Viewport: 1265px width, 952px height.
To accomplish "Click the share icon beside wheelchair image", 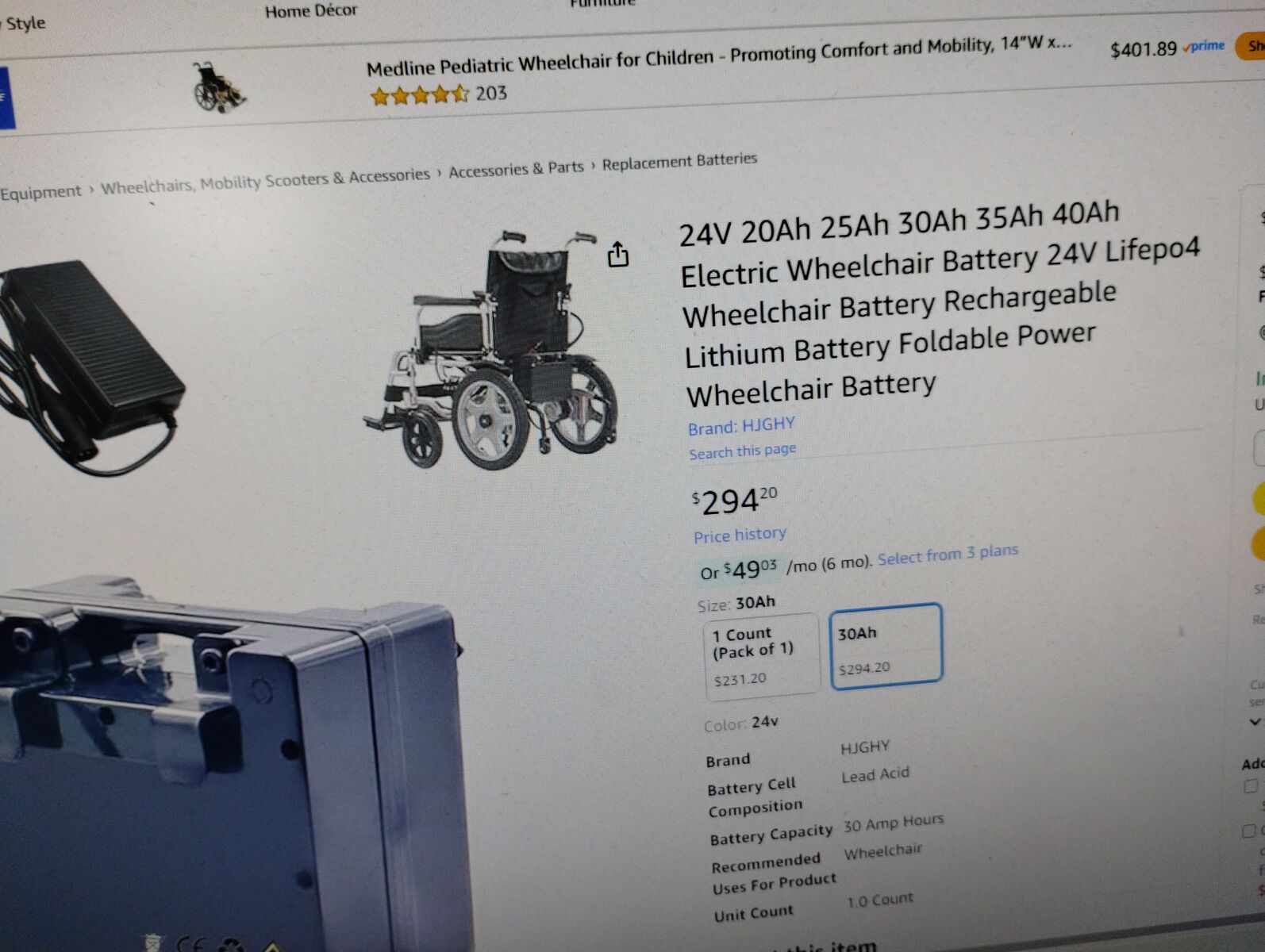I will (617, 254).
